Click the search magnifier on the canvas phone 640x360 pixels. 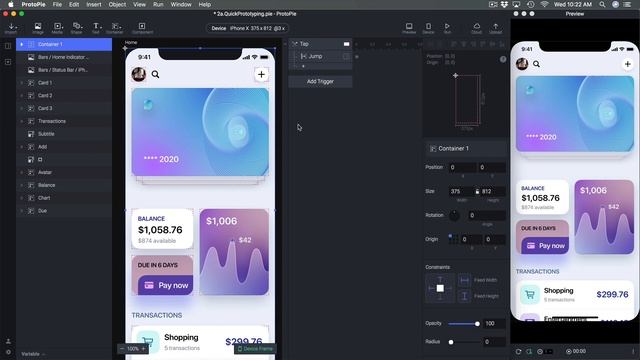156,74
